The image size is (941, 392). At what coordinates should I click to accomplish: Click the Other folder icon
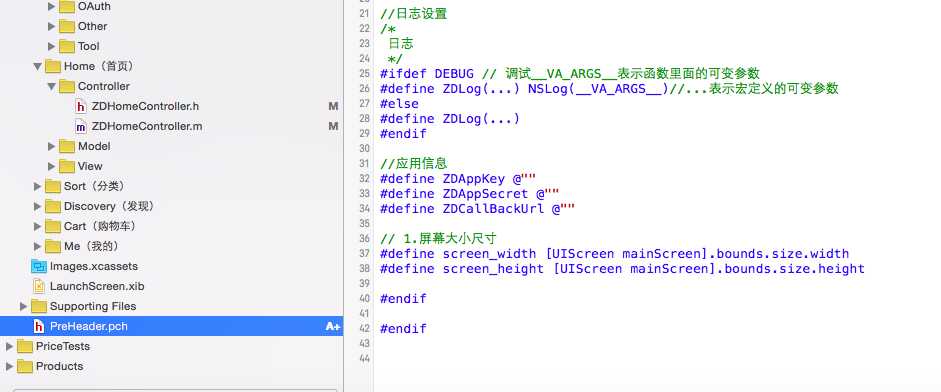click(x=67, y=26)
